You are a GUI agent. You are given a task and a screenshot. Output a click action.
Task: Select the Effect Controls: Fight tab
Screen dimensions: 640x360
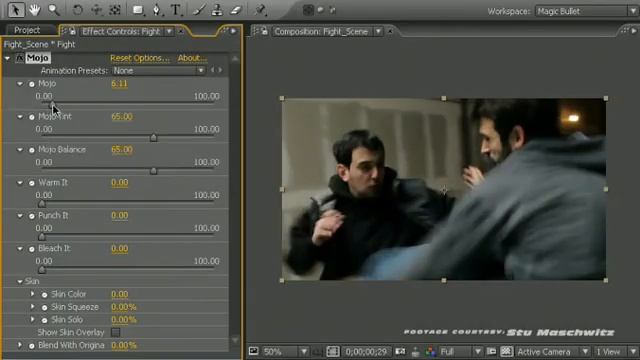click(x=121, y=31)
